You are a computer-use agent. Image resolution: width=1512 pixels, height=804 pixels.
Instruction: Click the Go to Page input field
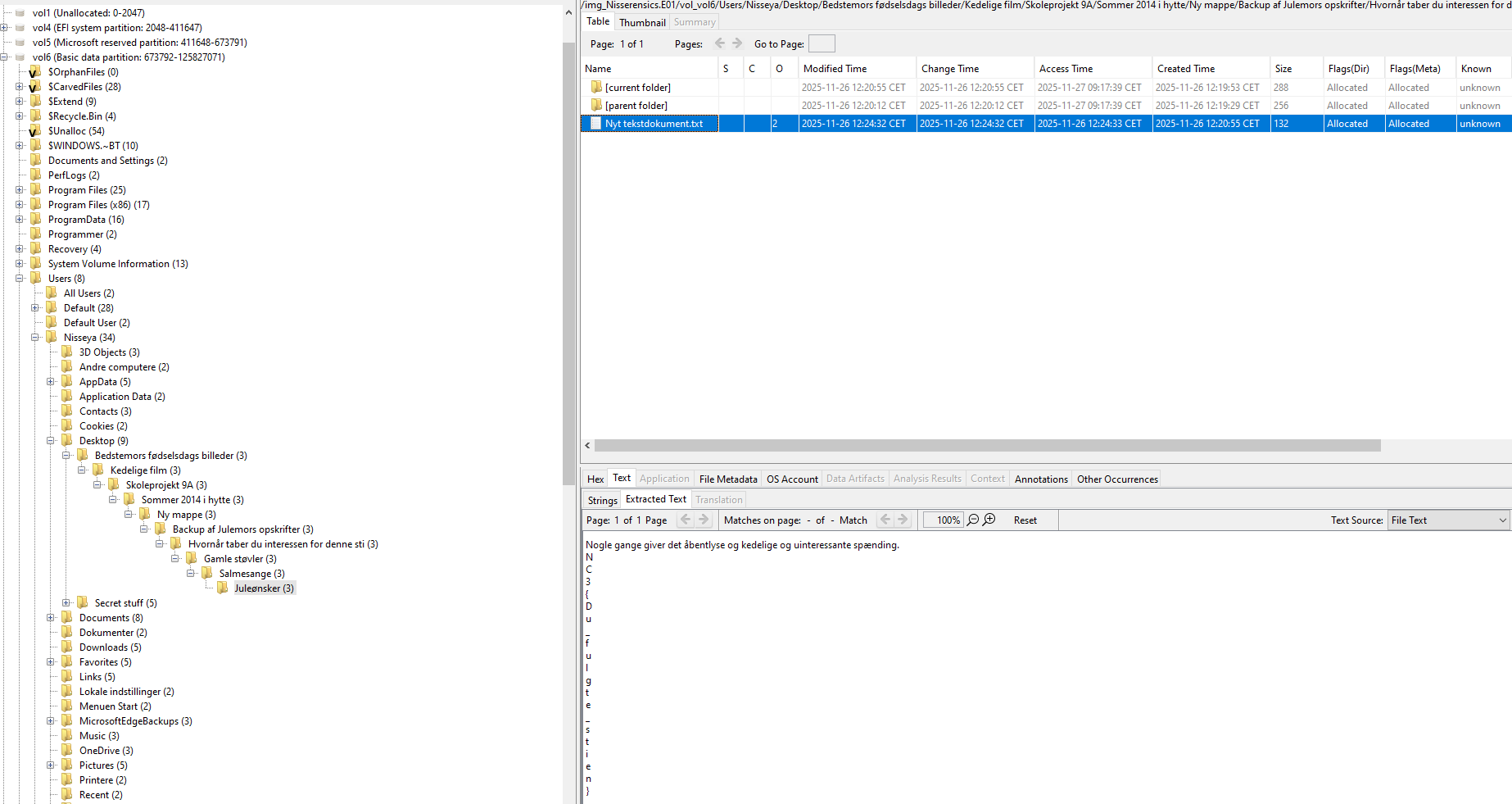[821, 44]
